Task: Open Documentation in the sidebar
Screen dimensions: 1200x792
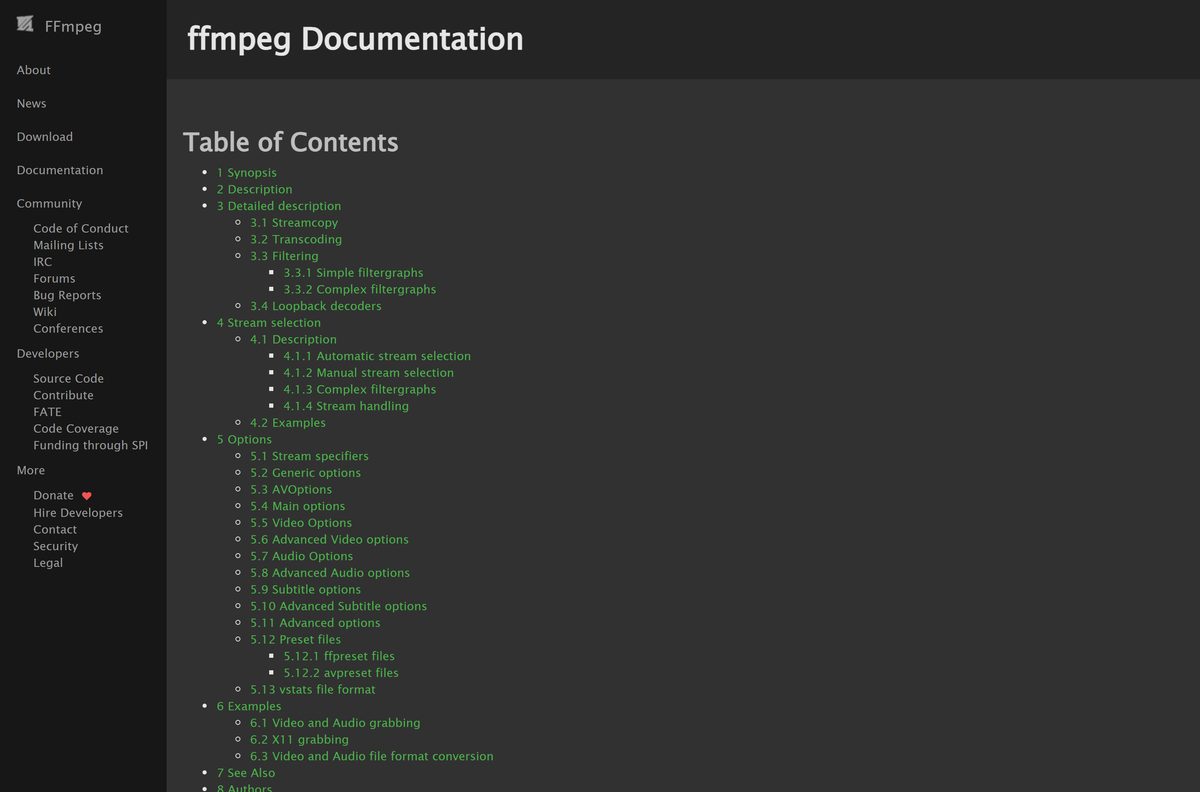Action: coord(60,170)
